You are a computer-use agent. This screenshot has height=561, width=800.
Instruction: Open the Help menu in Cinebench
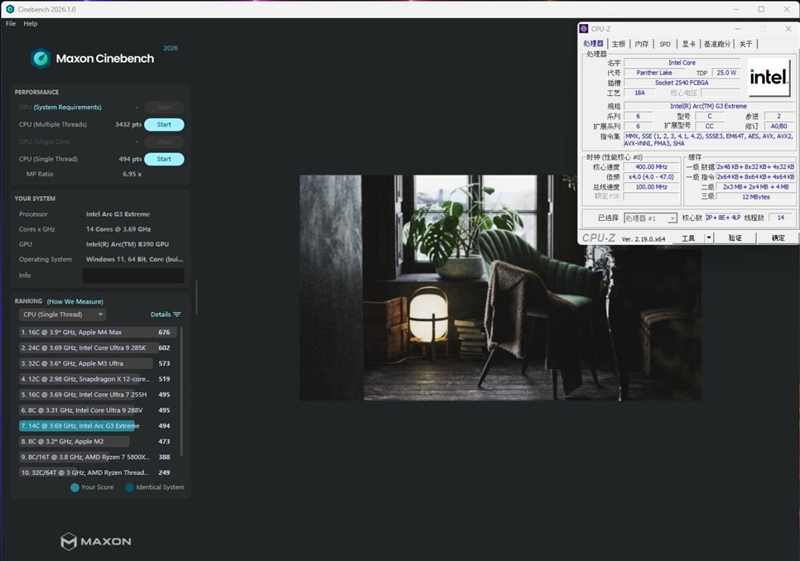pos(30,23)
